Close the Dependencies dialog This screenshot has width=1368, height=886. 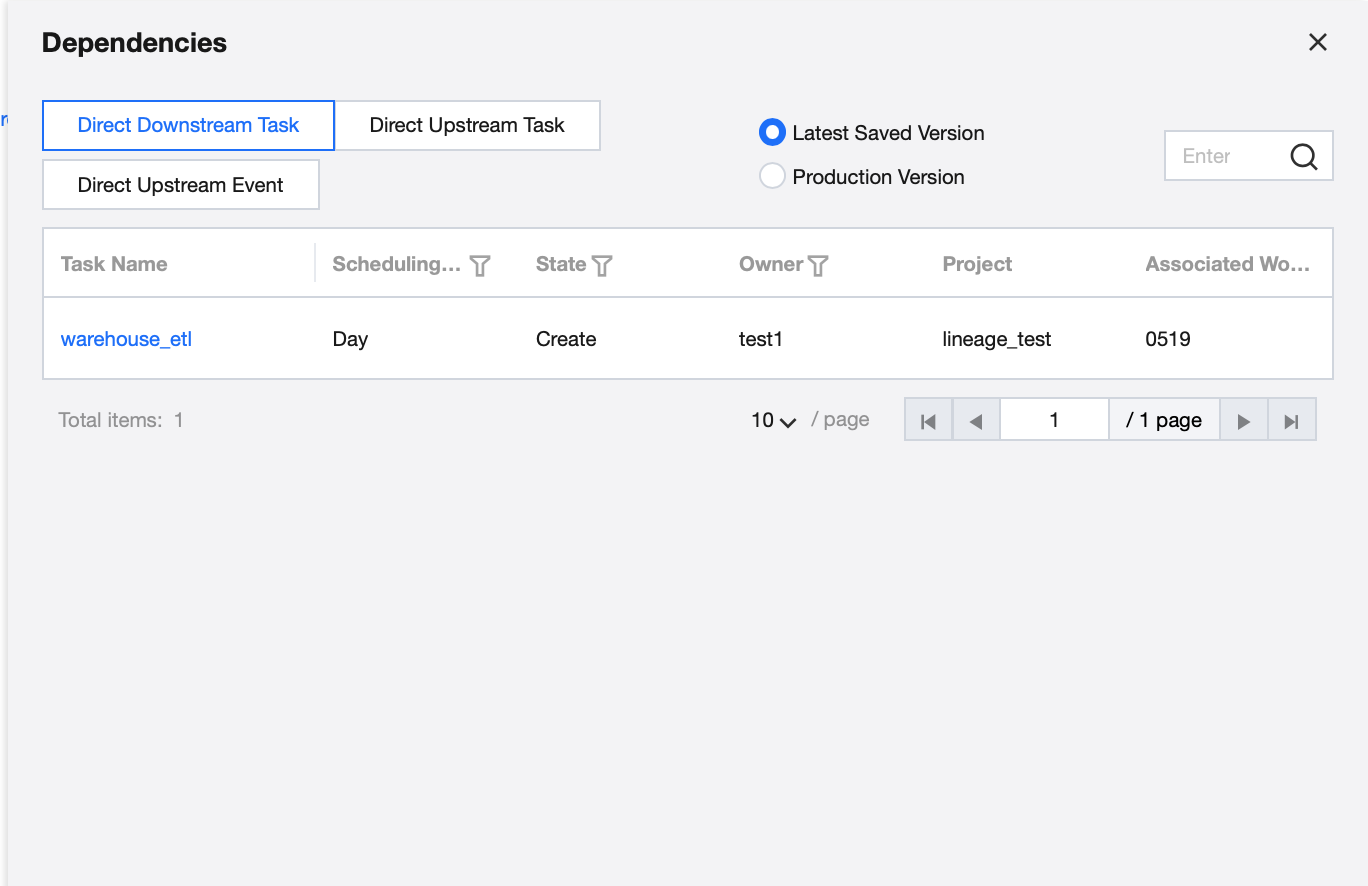click(x=1318, y=42)
